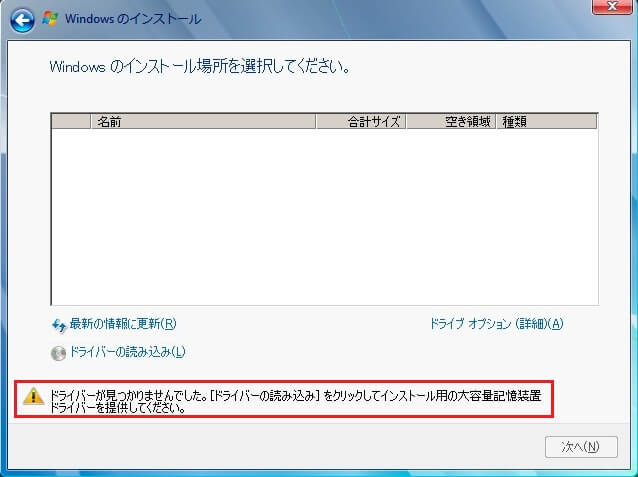The height and width of the screenshot is (477, 638).
Task: Click the yellow warning triangle icon
Action: [33, 396]
